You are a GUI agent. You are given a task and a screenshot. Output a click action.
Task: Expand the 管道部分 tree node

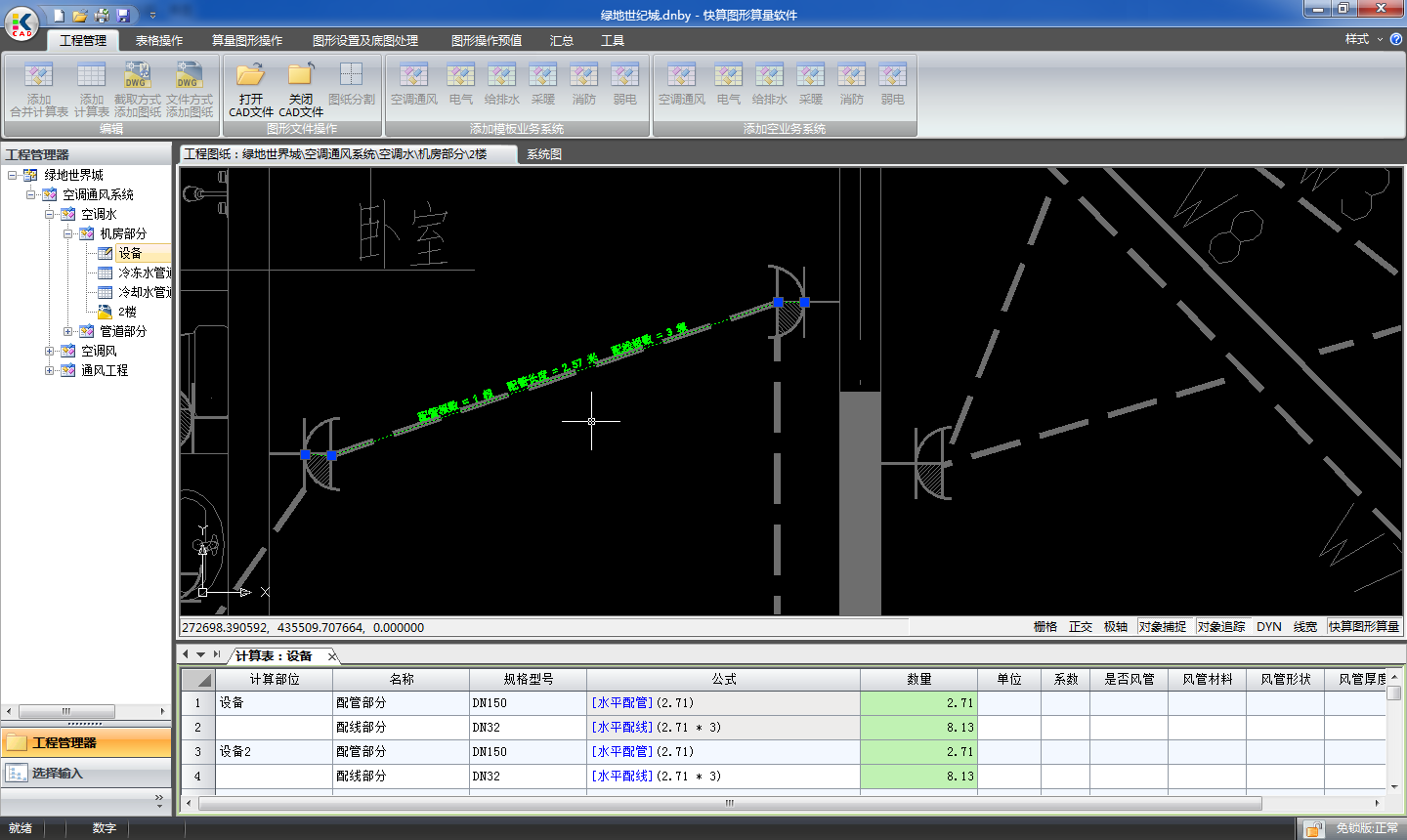(67, 331)
